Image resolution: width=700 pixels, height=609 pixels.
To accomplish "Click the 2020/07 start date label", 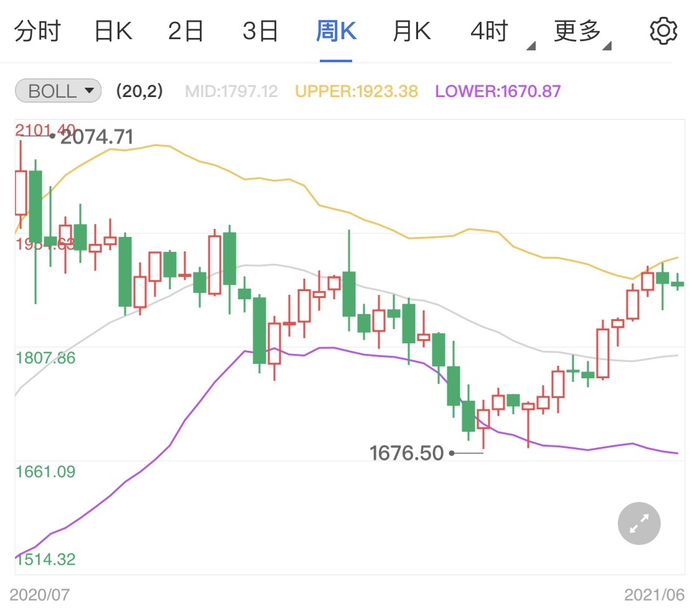I will 40,594.
